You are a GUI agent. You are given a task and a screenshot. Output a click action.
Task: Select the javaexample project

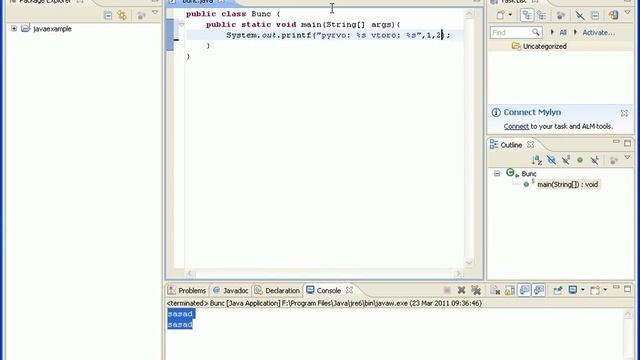pyautogui.click(x=52, y=29)
